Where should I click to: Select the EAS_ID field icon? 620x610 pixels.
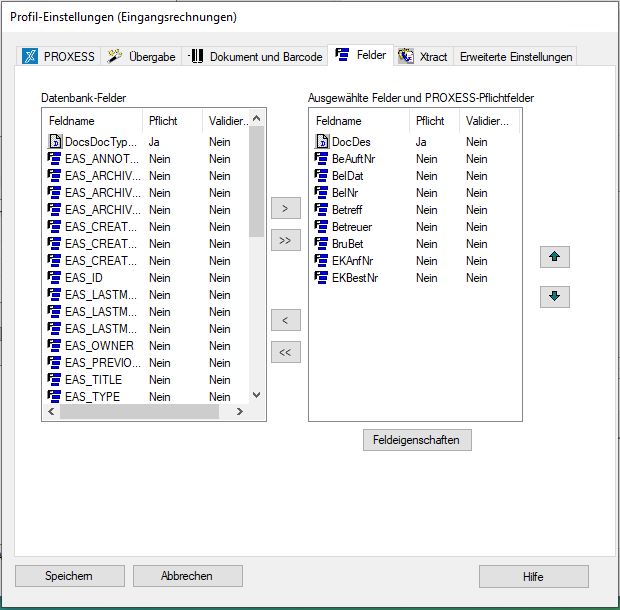[x=55, y=278]
